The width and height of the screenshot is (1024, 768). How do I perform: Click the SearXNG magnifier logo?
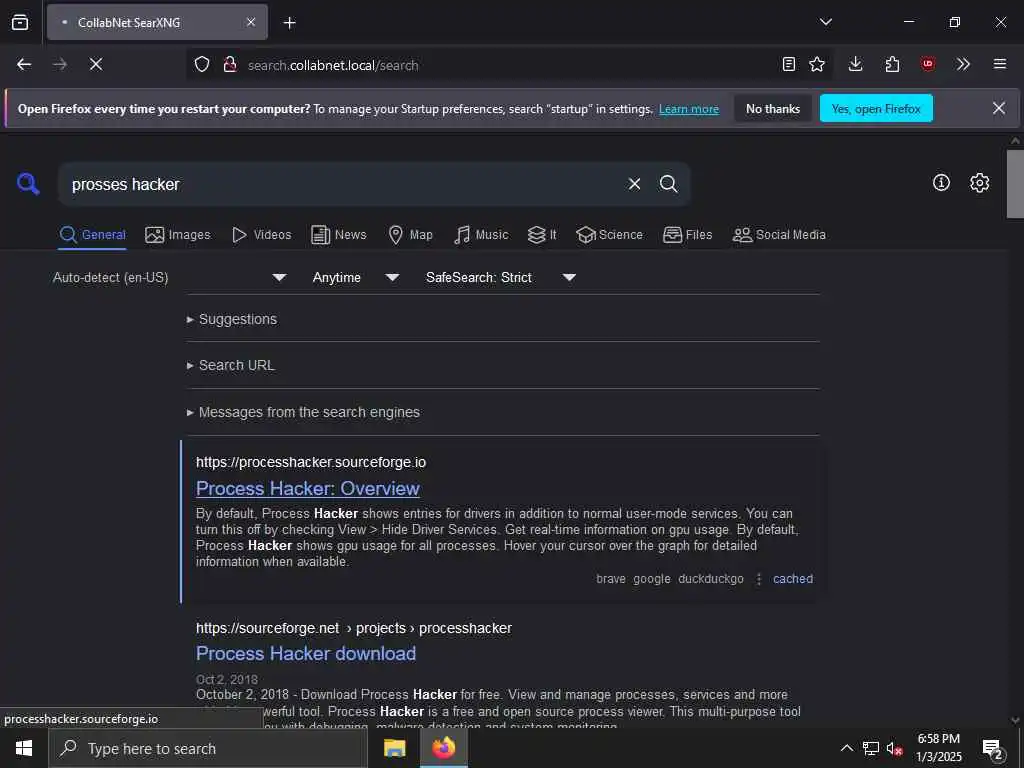[x=28, y=184]
